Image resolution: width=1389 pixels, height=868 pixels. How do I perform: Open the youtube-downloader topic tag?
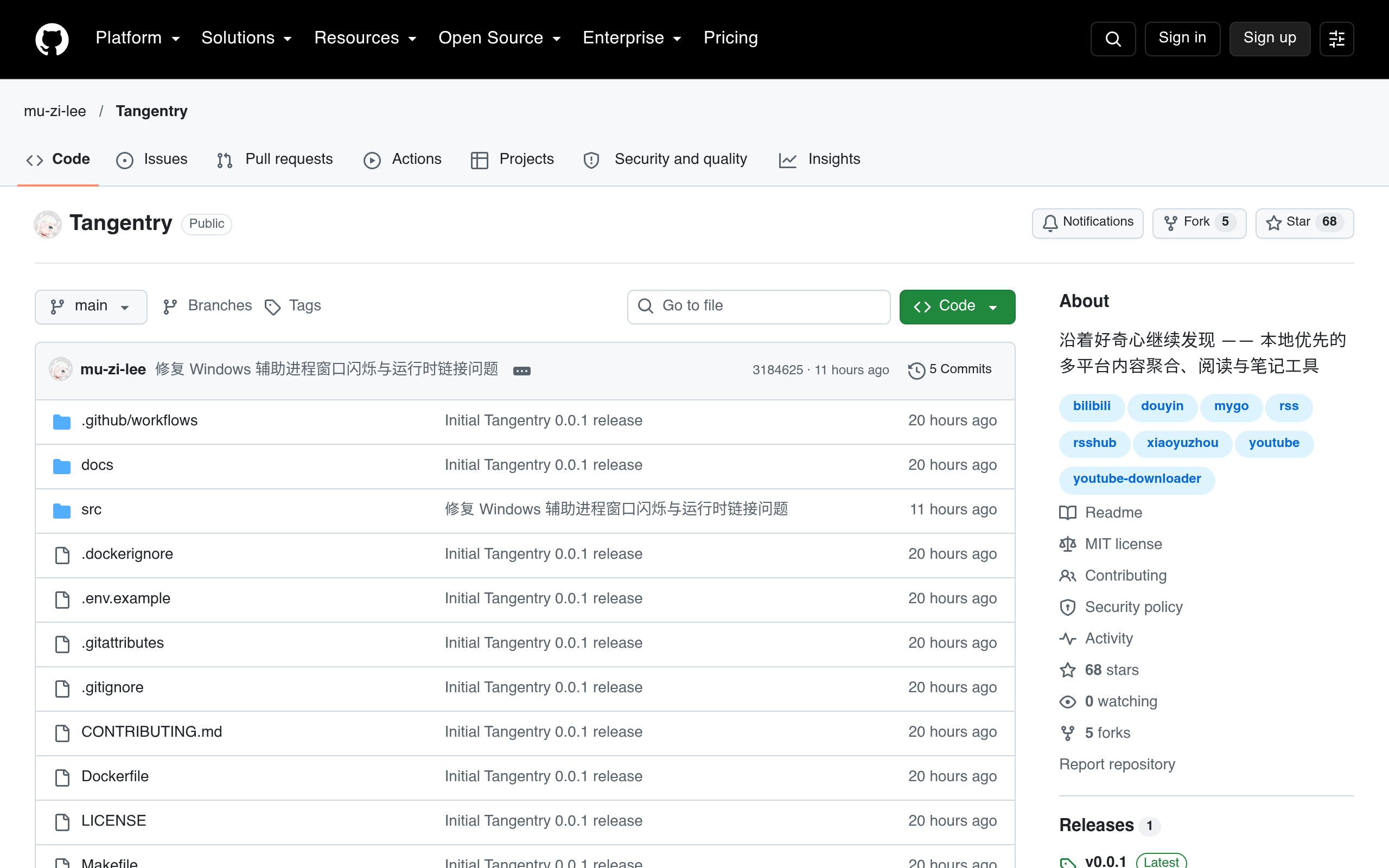pos(1137,480)
